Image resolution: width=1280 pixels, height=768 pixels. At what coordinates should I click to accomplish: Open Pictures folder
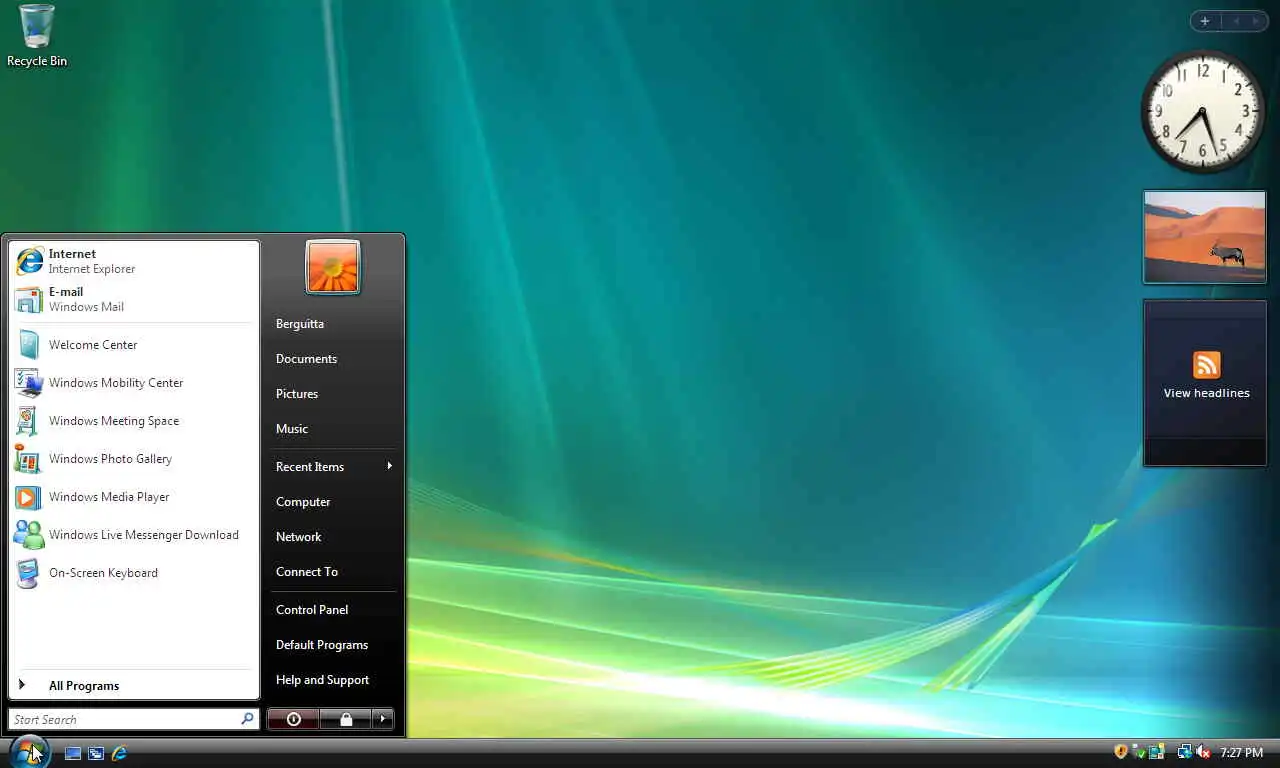[x=334, y=394]
